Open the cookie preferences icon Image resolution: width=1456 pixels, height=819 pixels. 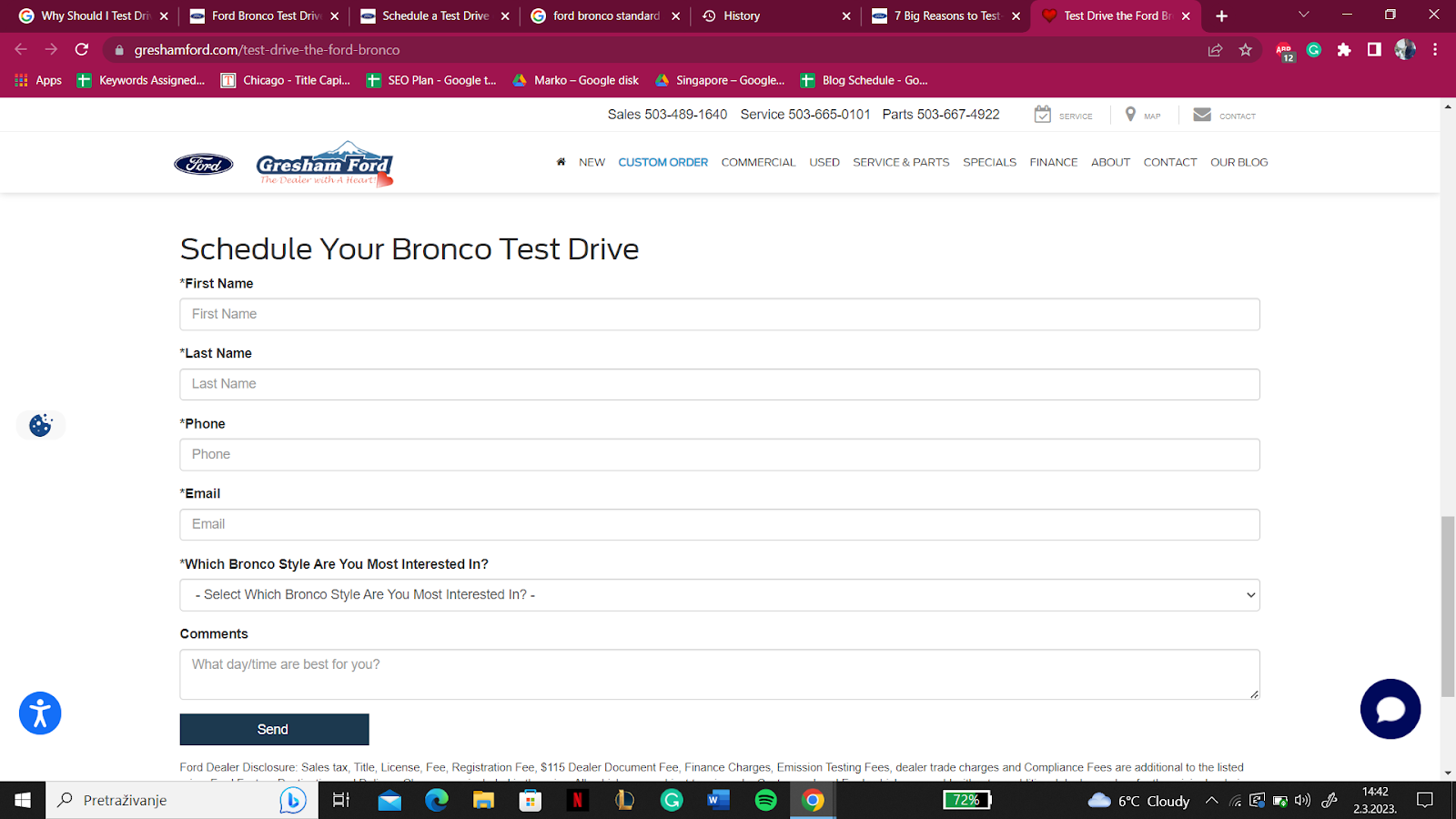coord(40,425)
